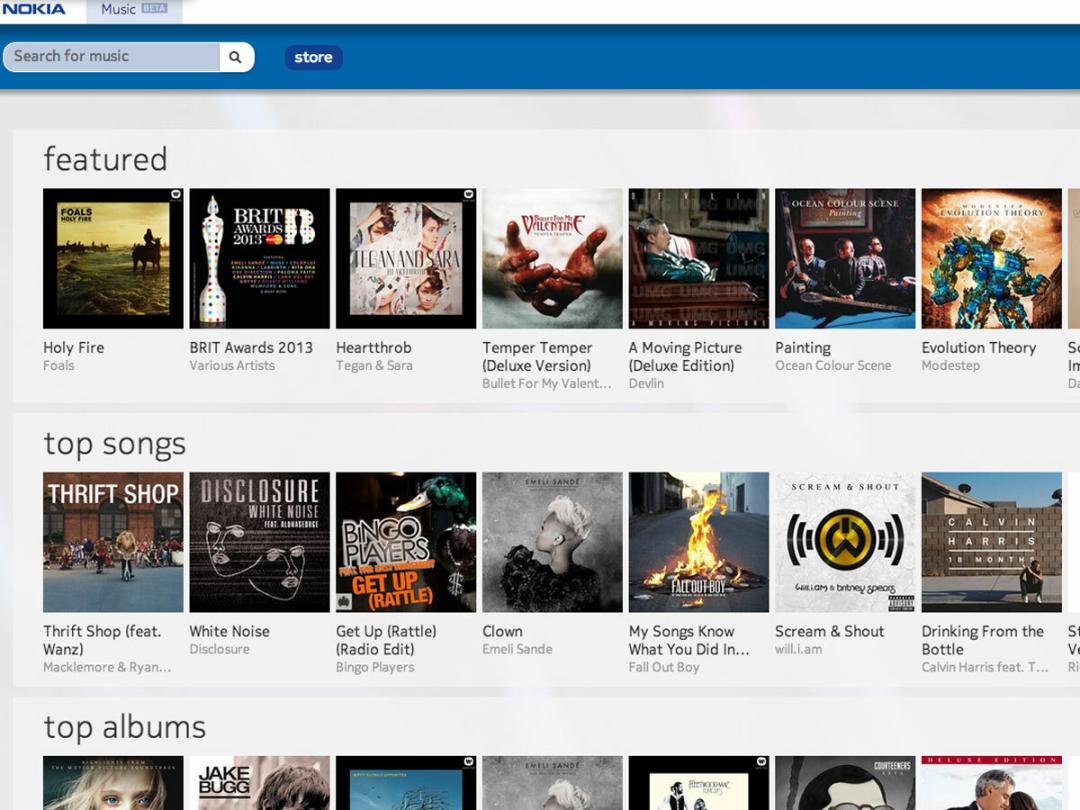The image size is (1080, 810).
Task: Click the store button
Action: coord(313,57)
